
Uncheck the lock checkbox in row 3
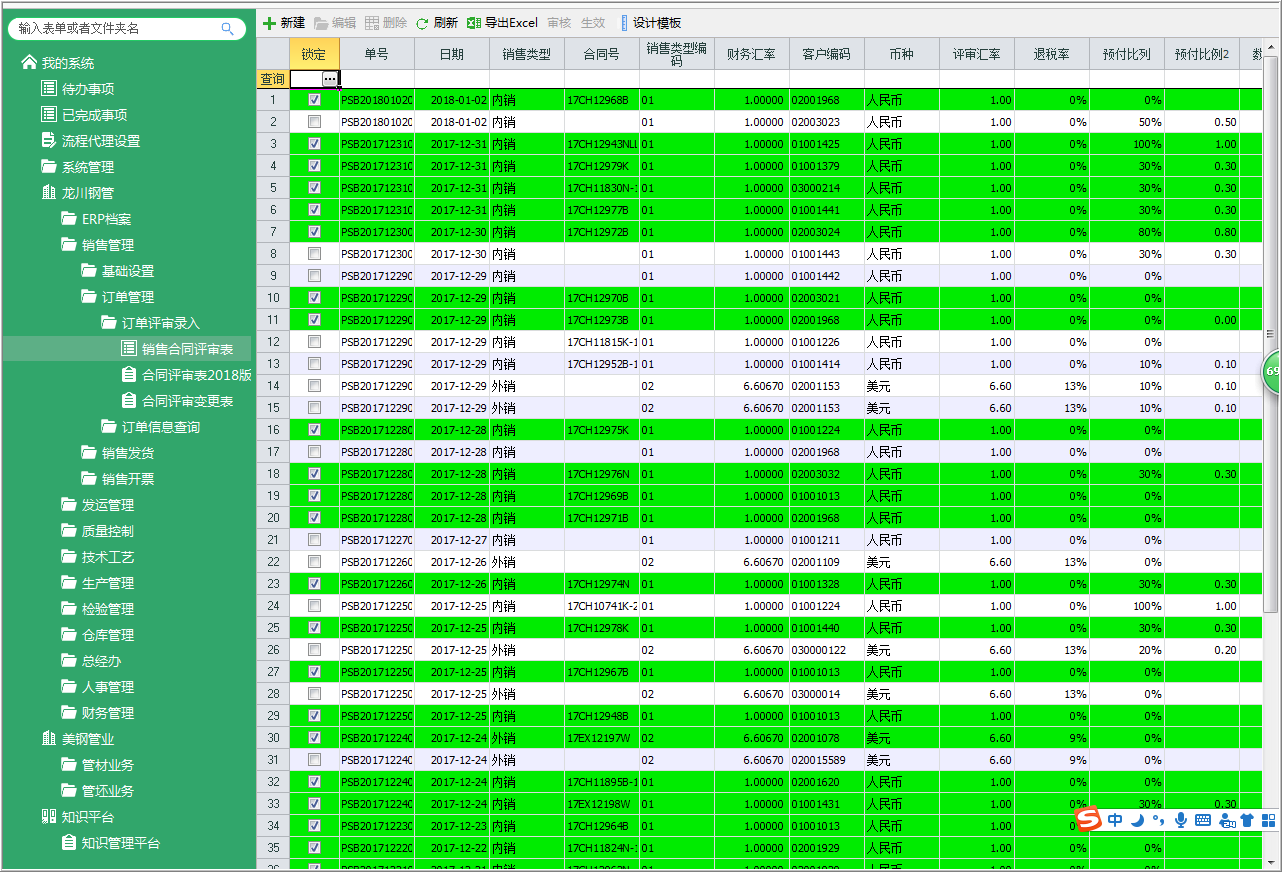315,144
